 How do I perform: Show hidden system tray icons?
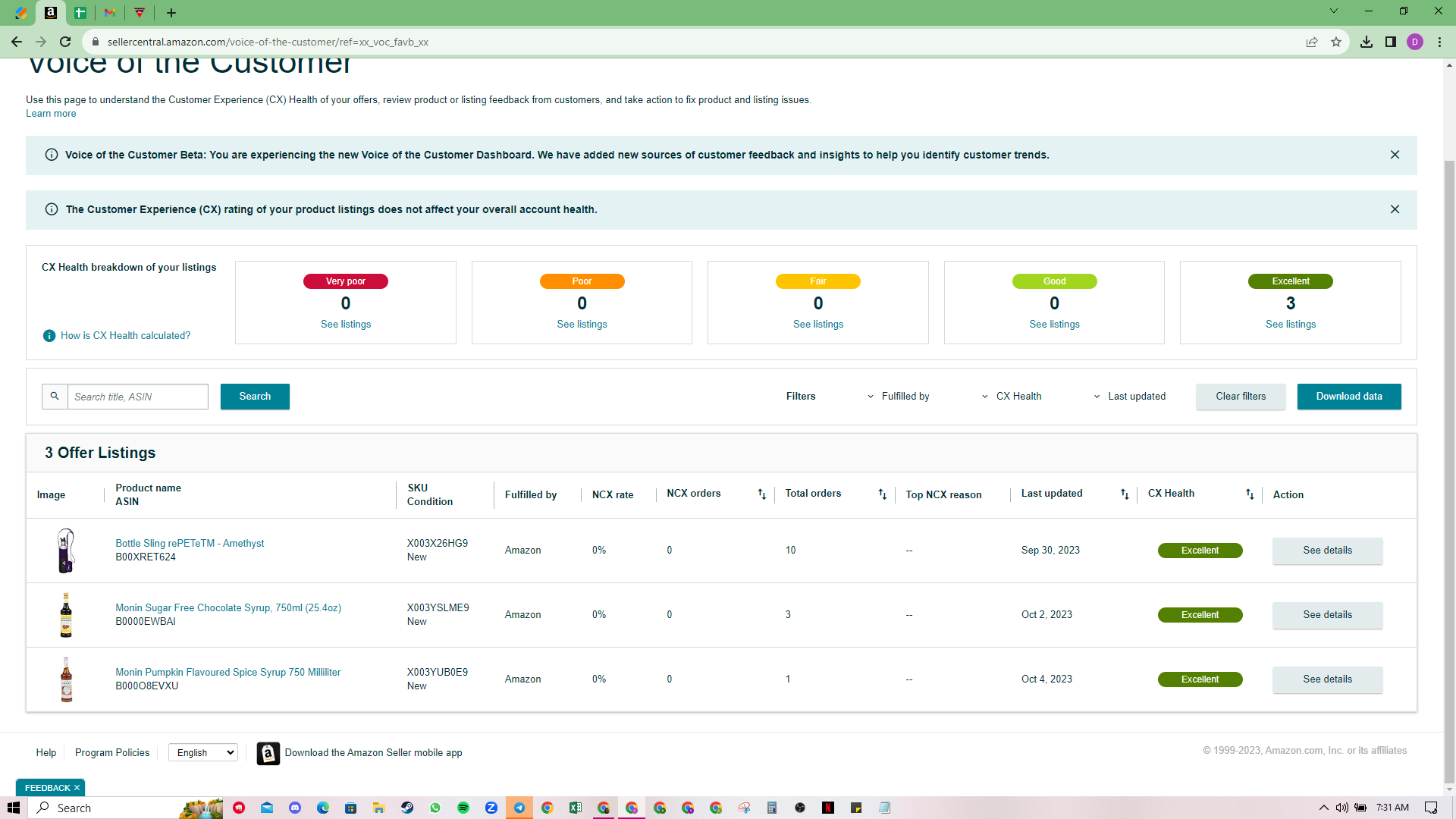(x=1324, y=808)
